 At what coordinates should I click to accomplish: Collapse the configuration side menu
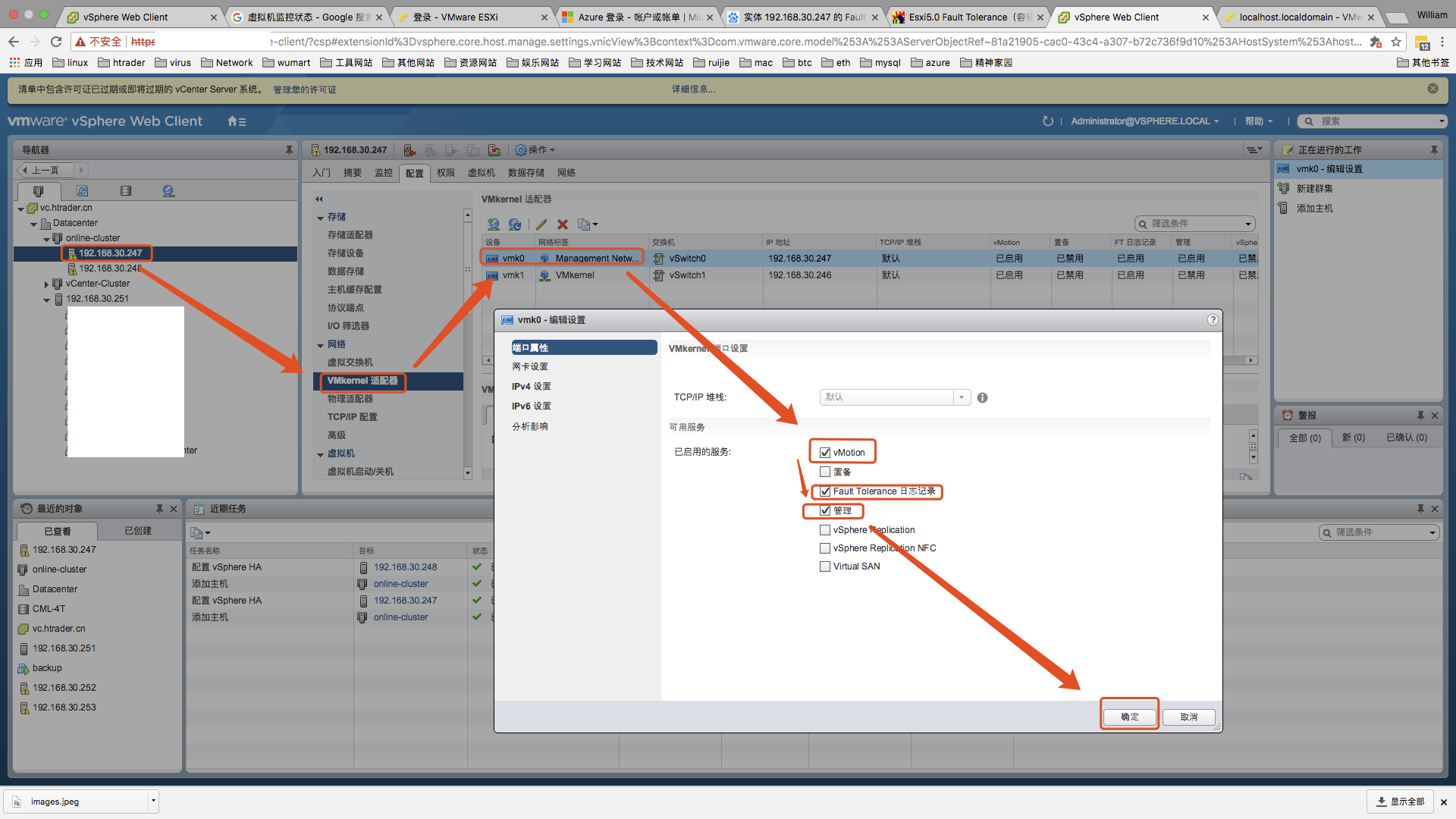pyautogui.click(x=319, y=199)
